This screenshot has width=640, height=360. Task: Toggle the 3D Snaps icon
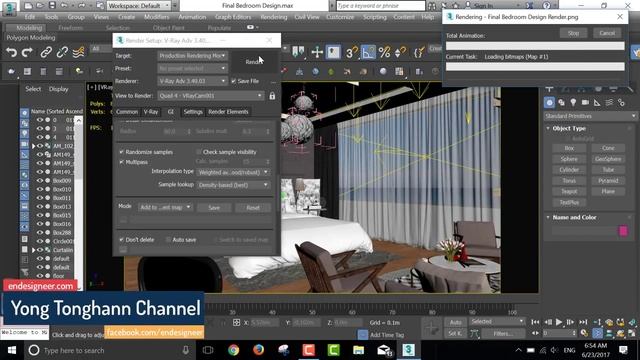[x=351, y=52]
